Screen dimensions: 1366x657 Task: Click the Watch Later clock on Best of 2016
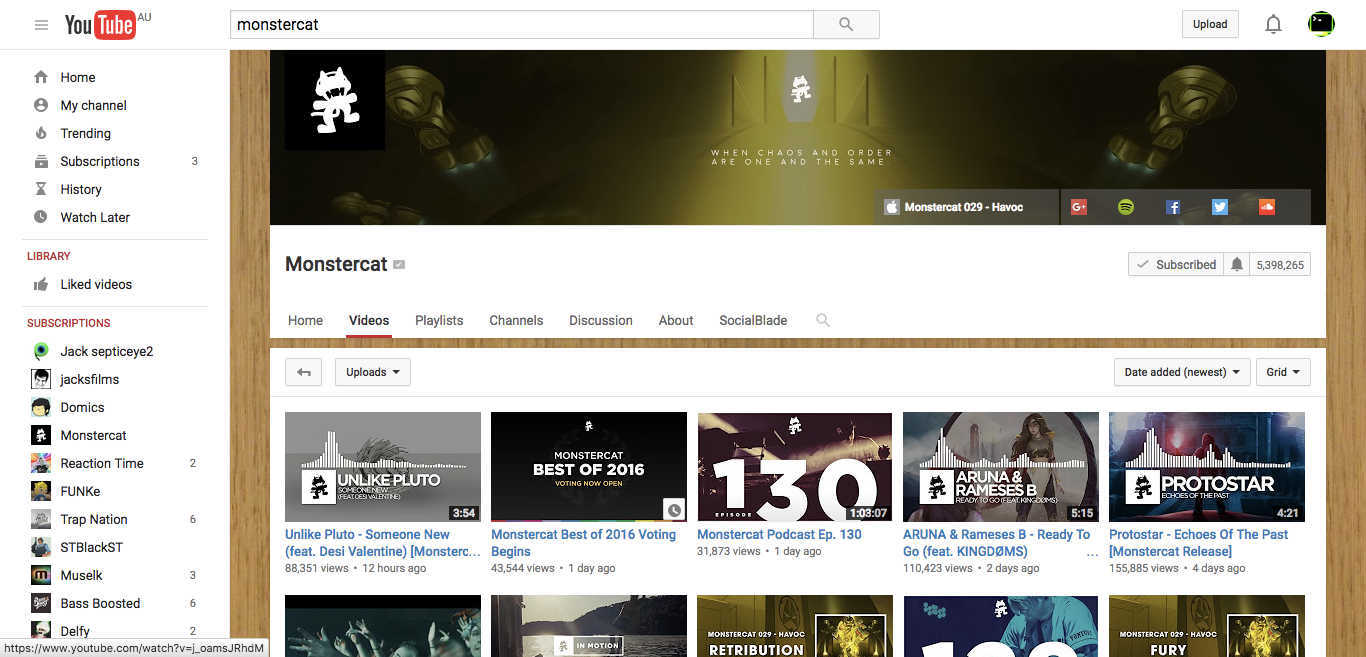(674, 510)
